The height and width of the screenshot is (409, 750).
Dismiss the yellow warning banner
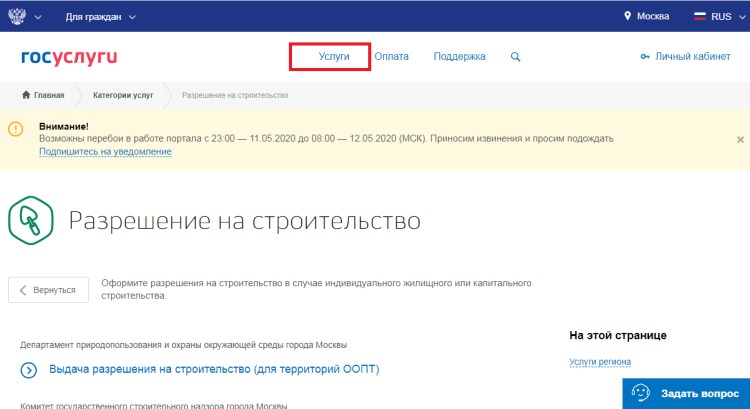click(740, 140)
